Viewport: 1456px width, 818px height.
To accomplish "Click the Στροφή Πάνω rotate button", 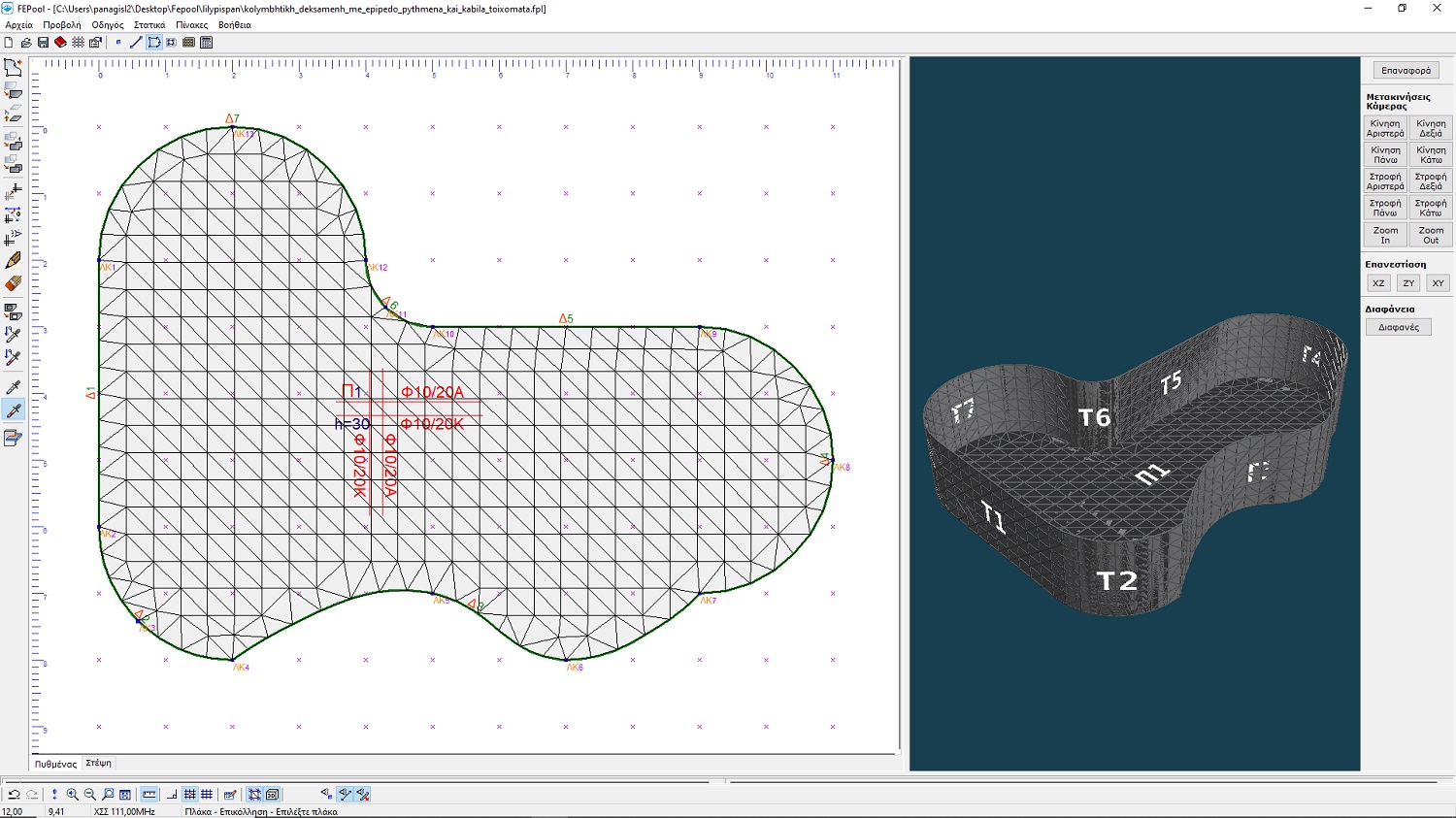I will click(1385, 208).
